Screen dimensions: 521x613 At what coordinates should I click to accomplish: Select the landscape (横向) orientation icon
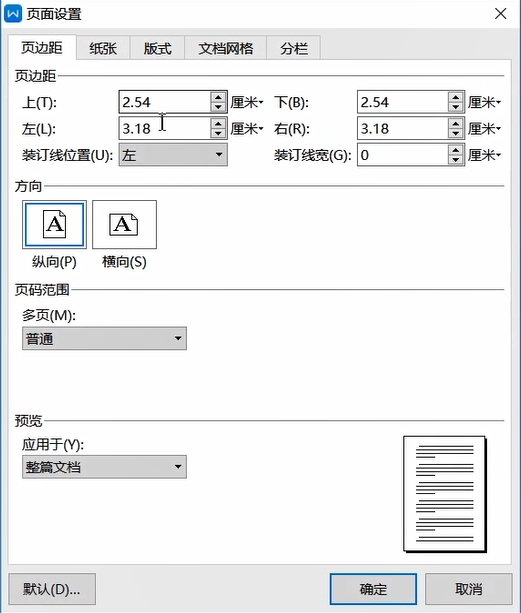(x=124, y=224)
